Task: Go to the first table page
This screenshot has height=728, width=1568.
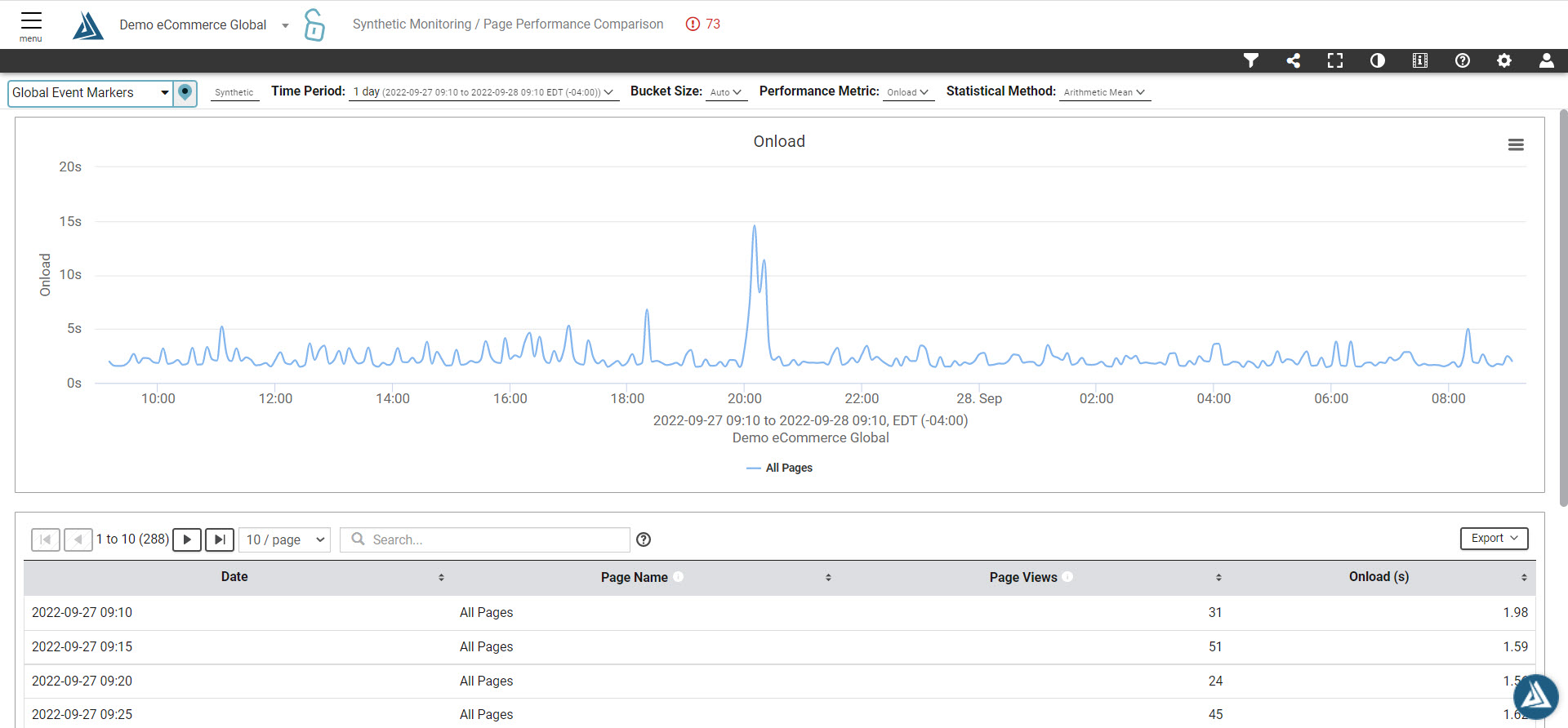Action: click(x=46, y=539)
